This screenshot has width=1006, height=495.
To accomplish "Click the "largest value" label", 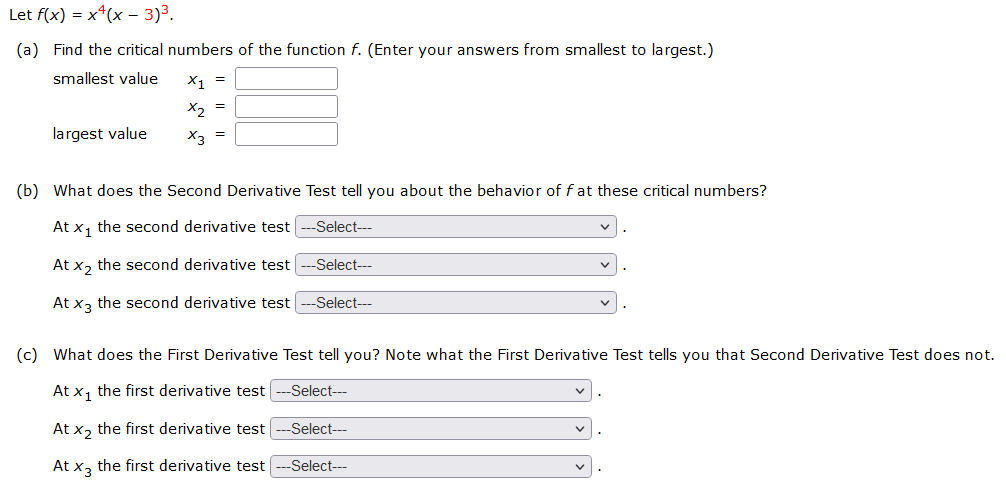I will pyautogui.click(x=99, y=134).
